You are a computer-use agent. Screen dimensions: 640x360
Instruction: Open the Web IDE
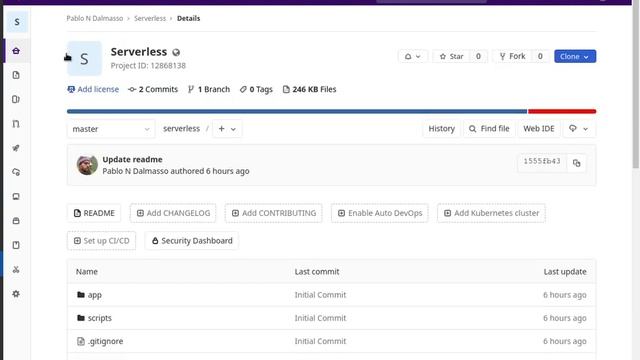point(539,129)
